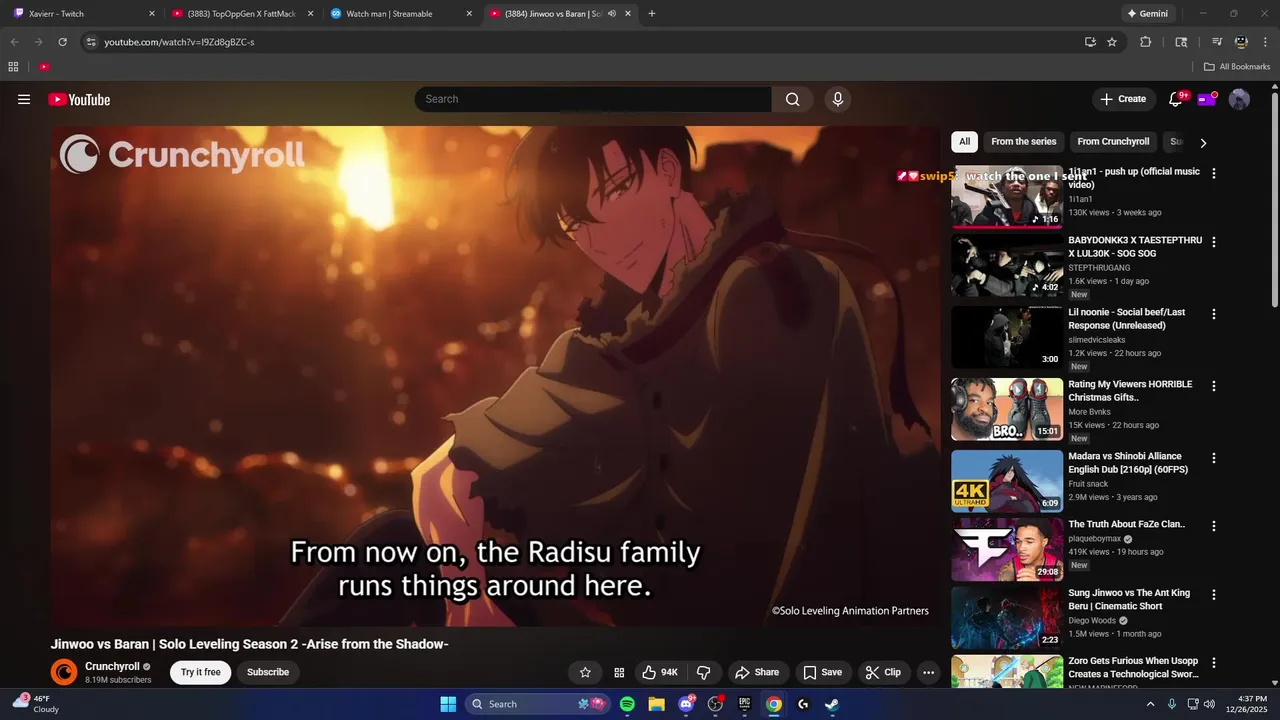Viewport: 1280px width, 720px height.
Task: Open the Crunchyroll channel name link
Action: pos(112,666)
